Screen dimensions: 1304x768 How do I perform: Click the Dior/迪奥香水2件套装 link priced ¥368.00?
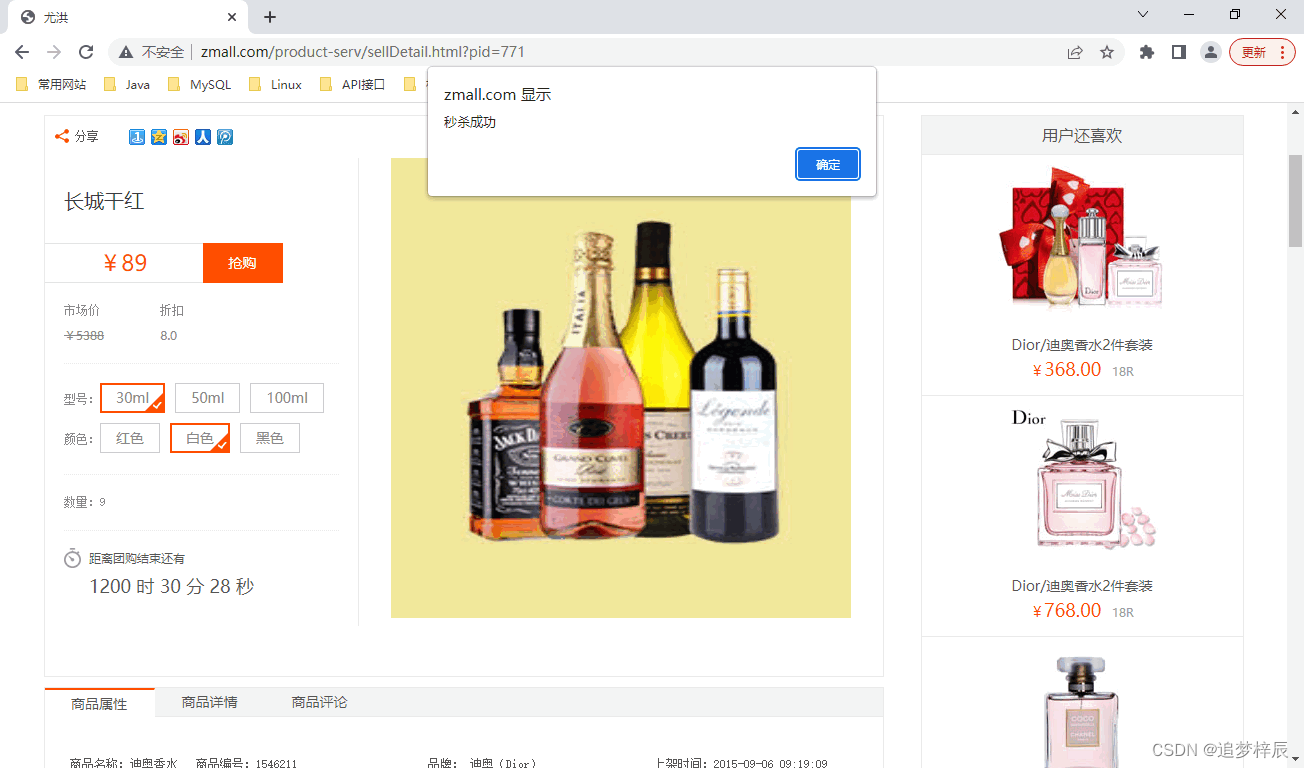(1082, 345)
